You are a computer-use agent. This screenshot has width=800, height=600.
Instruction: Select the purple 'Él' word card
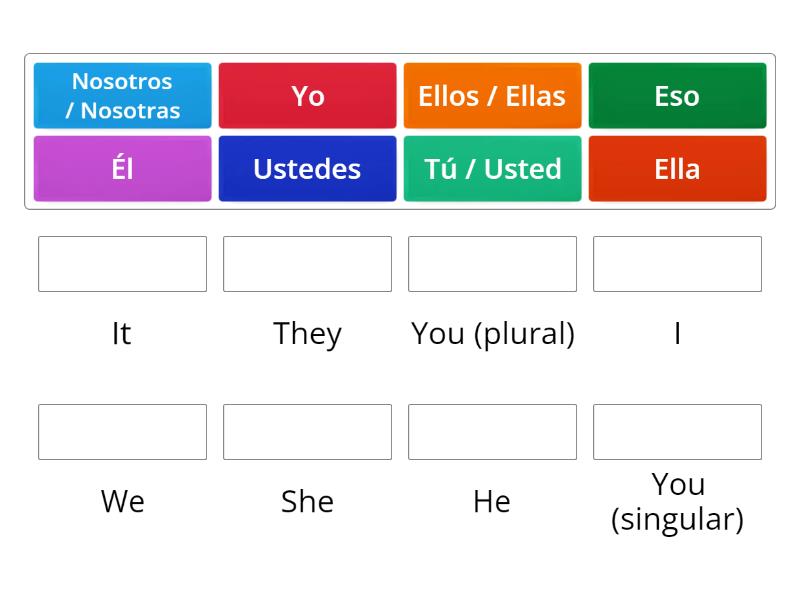(121, 168)
